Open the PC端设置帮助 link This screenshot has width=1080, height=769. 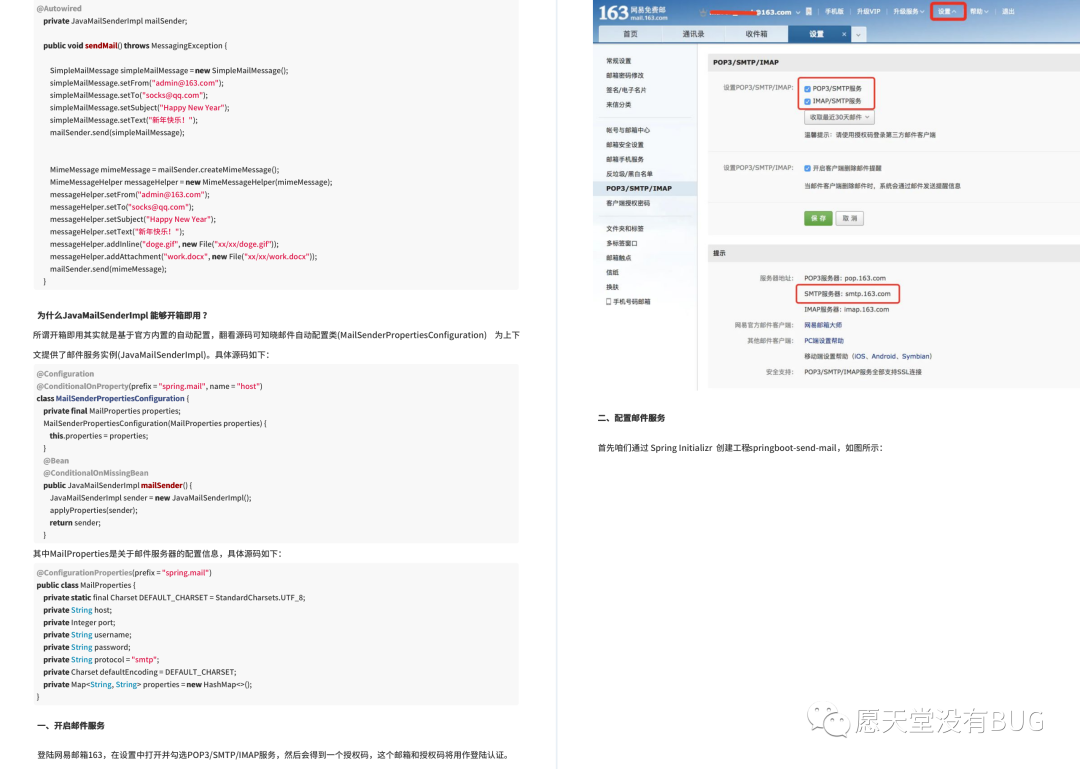coord(824,341)
